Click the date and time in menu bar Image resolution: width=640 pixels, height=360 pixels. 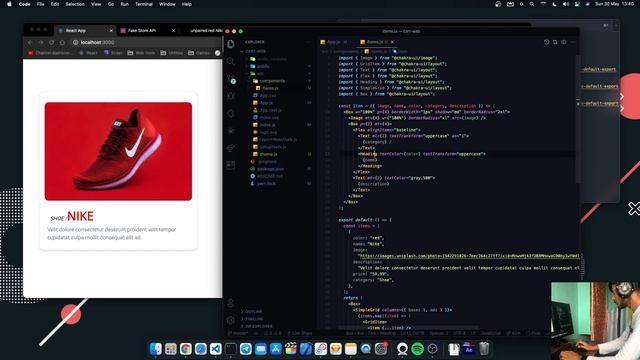coord(614,4)
